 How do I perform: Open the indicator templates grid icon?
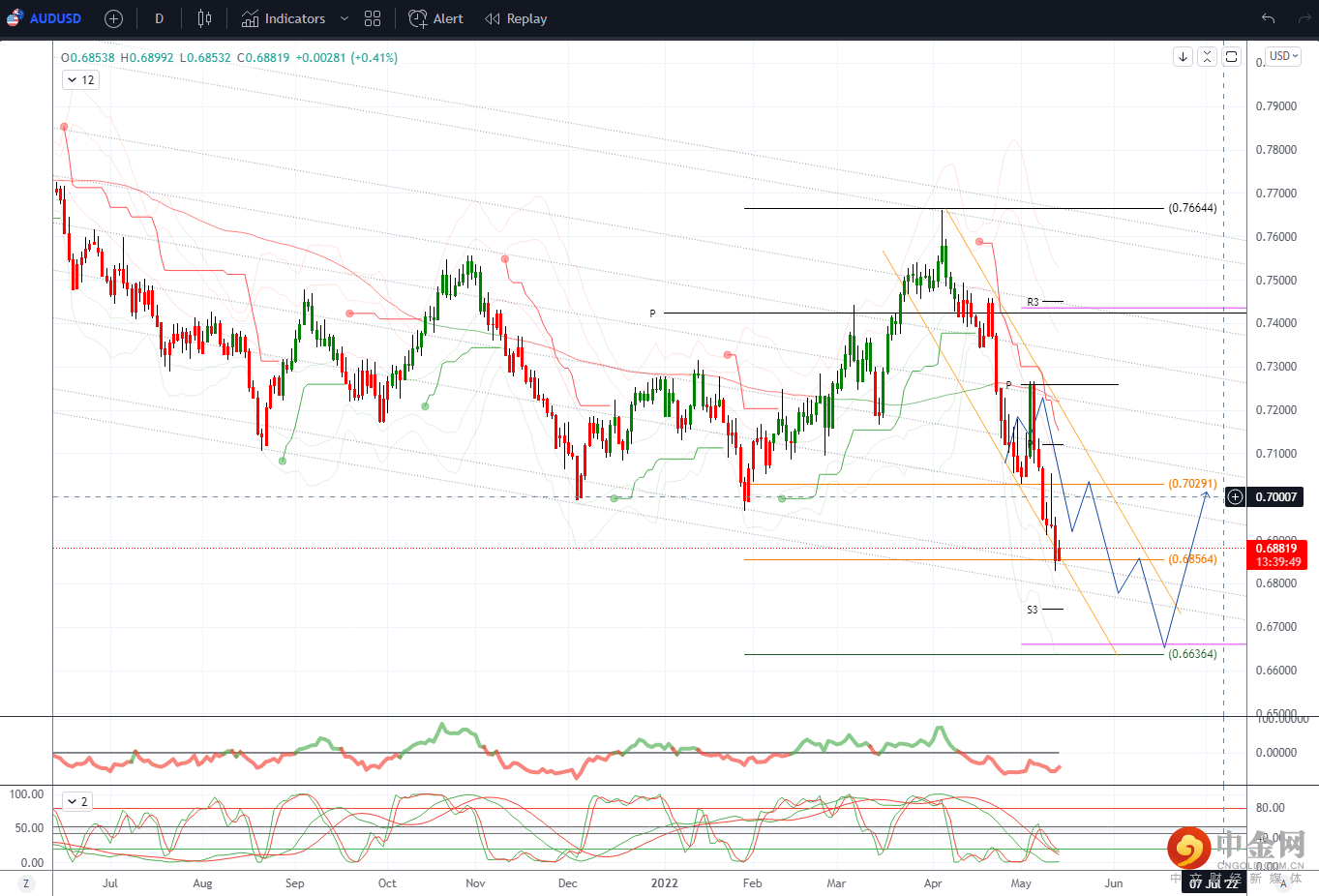(373, 18)
